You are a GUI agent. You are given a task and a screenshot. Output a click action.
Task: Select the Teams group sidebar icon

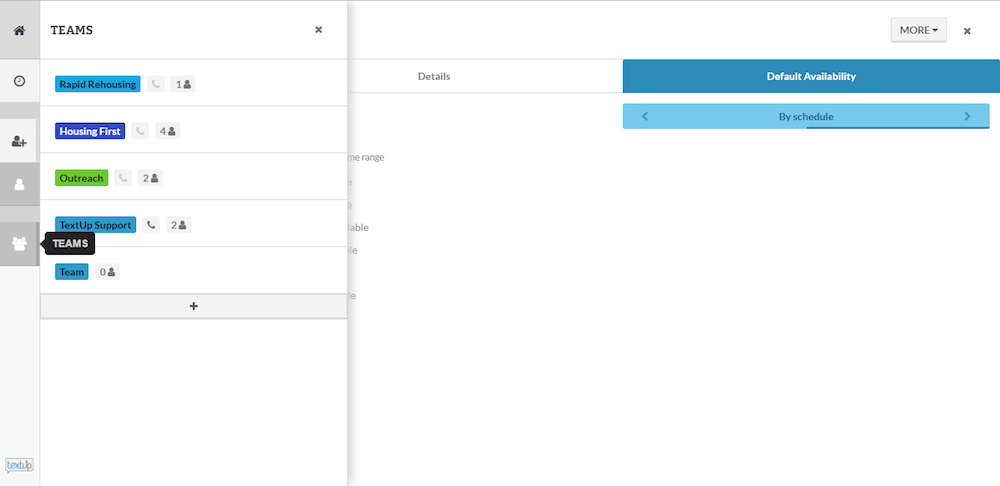pyautogui.click(x=19, y=244)
